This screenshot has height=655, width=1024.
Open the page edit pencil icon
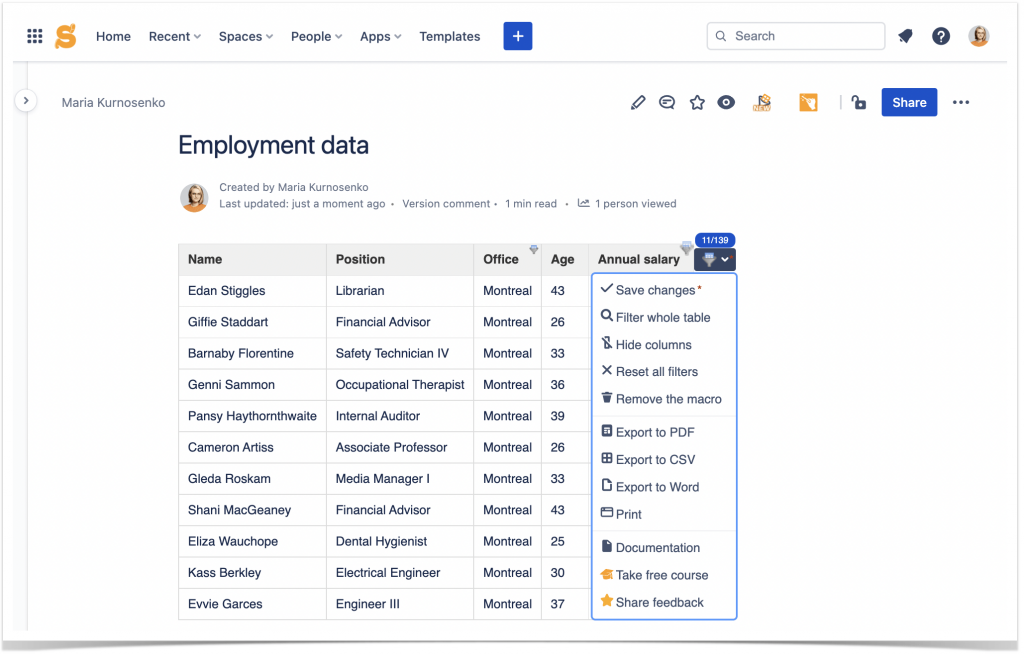pos(638,102)
